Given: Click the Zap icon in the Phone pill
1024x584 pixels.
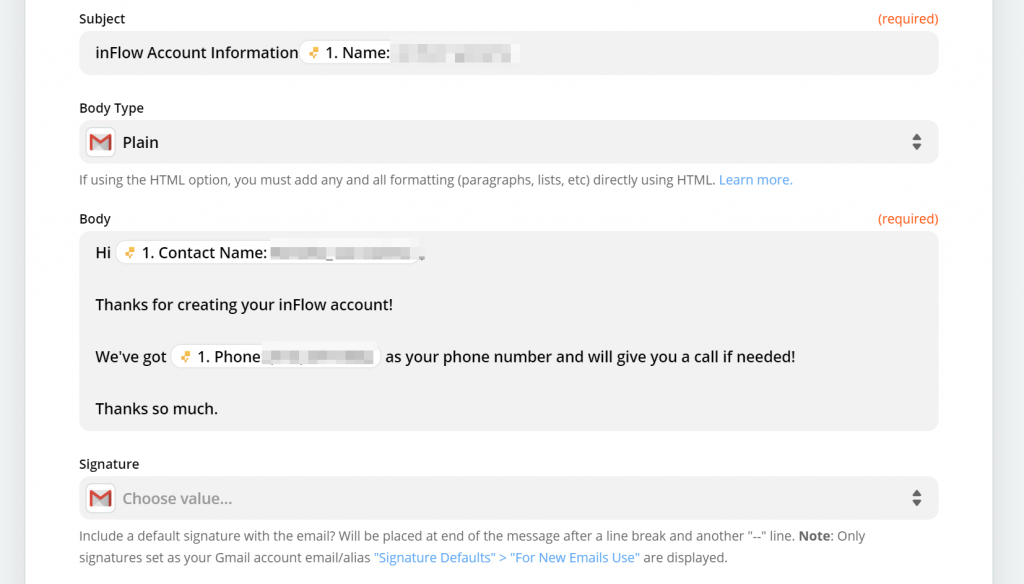Looking at the screenshot, I should point(185,357).
